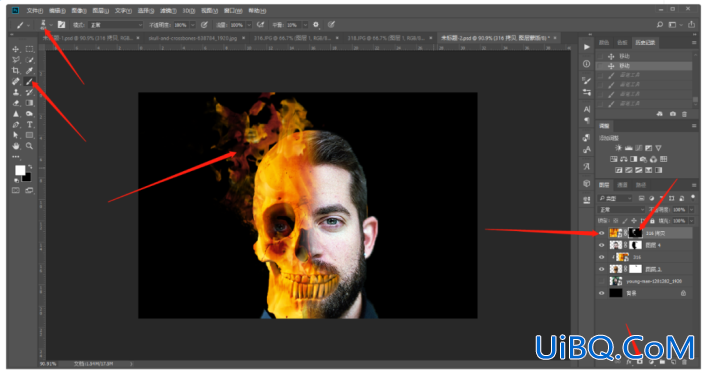Select the Brush tool in toolbox
This screenshot has width=705, height=372.
coord(30,81)
